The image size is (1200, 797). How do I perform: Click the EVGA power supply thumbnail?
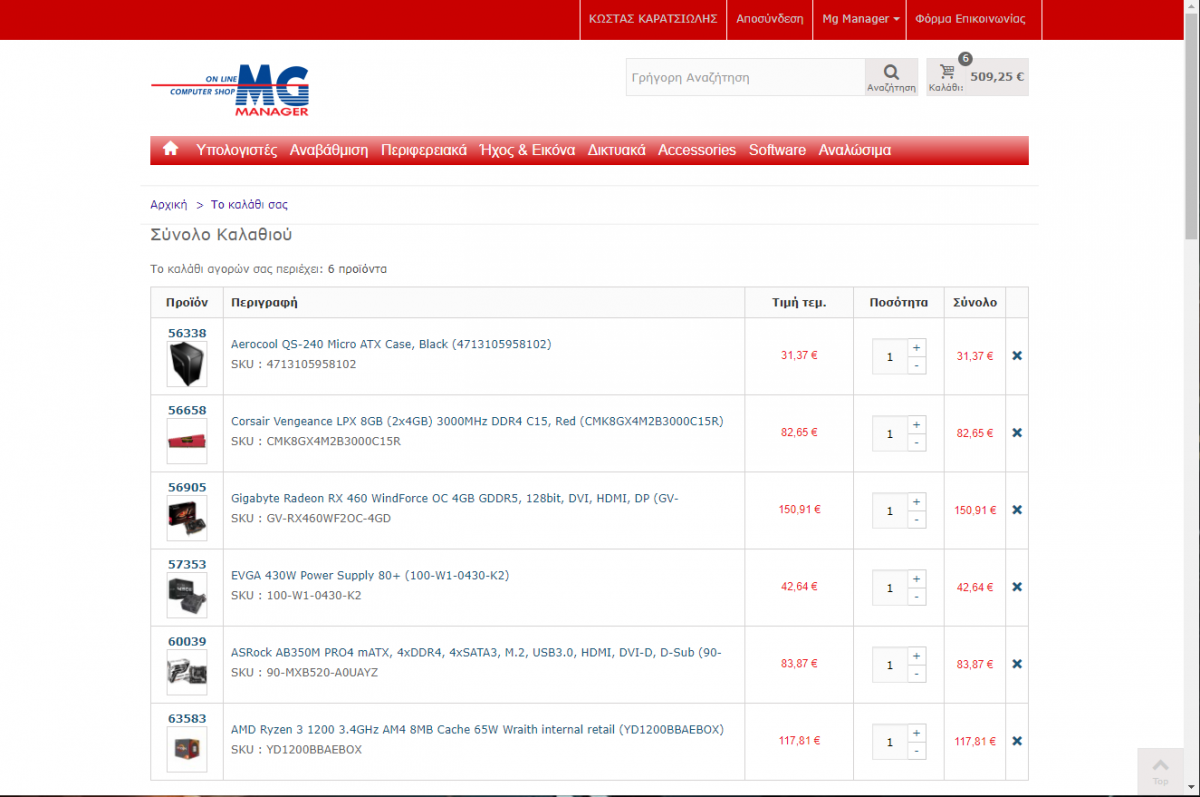[187, 595]
